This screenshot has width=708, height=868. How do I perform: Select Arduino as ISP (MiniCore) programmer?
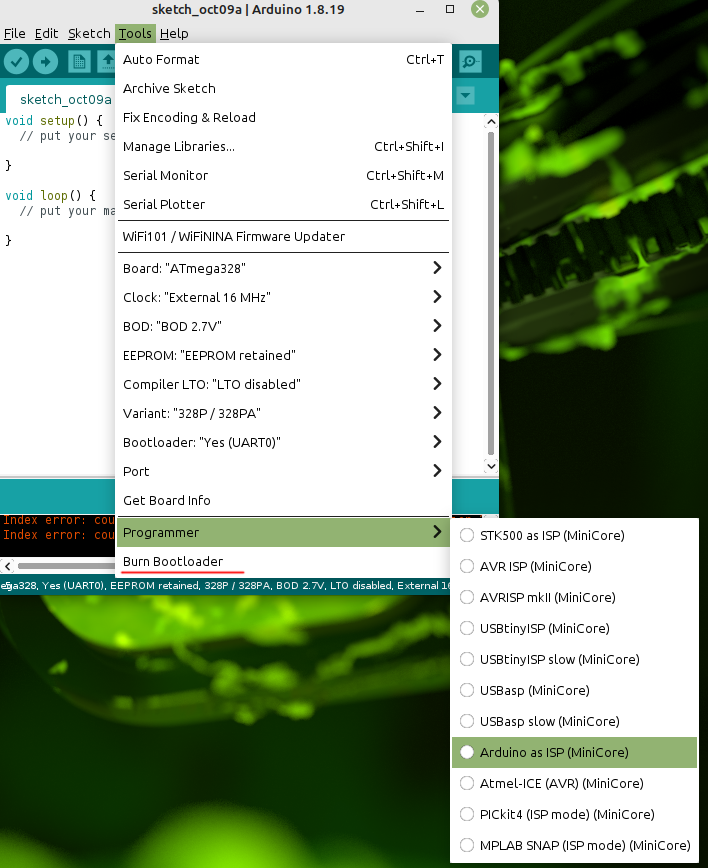point(574,752)
